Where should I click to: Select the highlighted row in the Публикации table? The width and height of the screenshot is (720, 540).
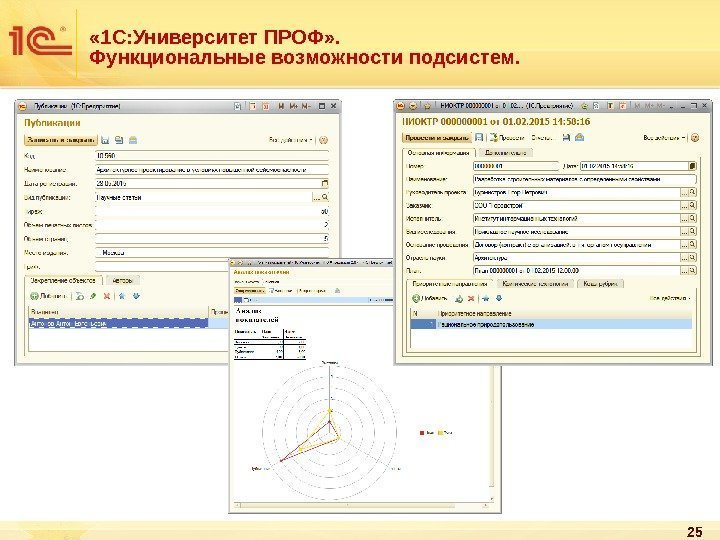(x=129, y=323)
